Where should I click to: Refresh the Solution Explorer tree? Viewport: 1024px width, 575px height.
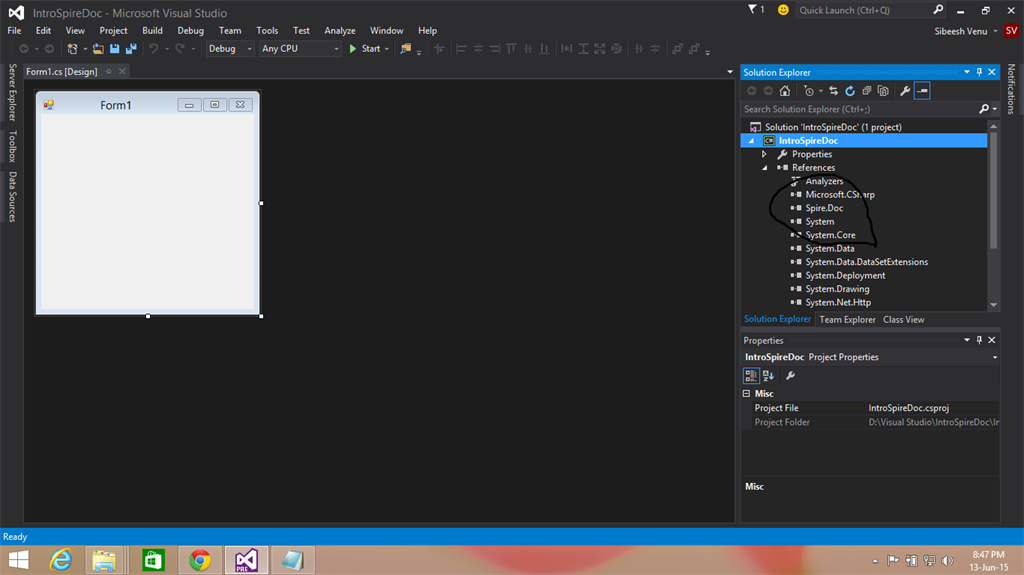(x=850, y=91)
